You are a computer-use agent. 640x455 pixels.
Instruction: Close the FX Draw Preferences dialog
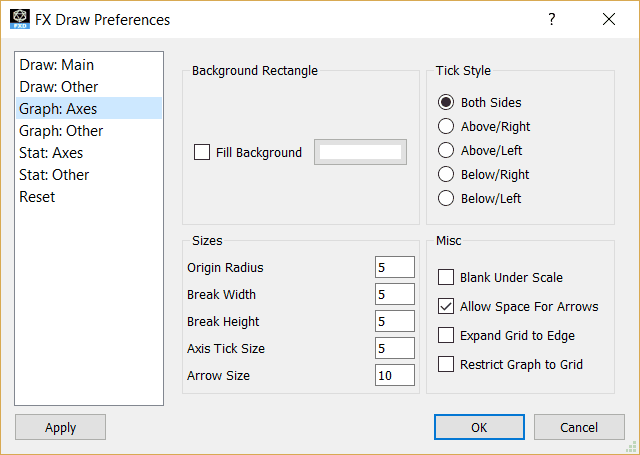coord(609,19)
